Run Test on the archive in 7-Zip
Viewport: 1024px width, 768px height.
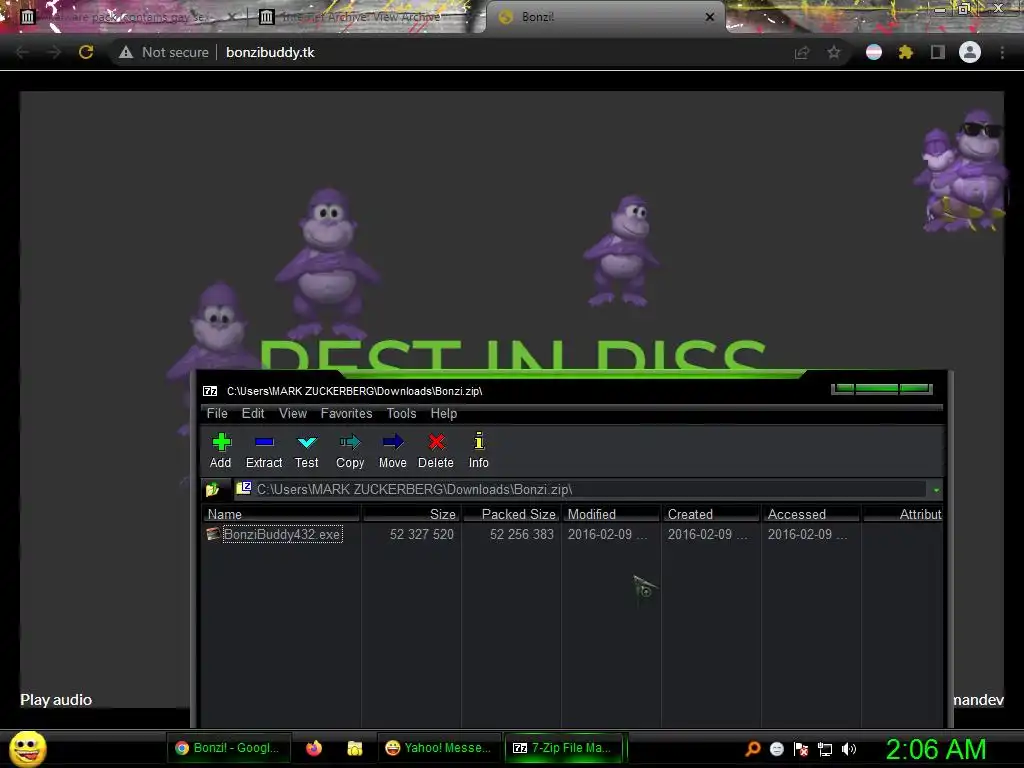tap(306, 450)
